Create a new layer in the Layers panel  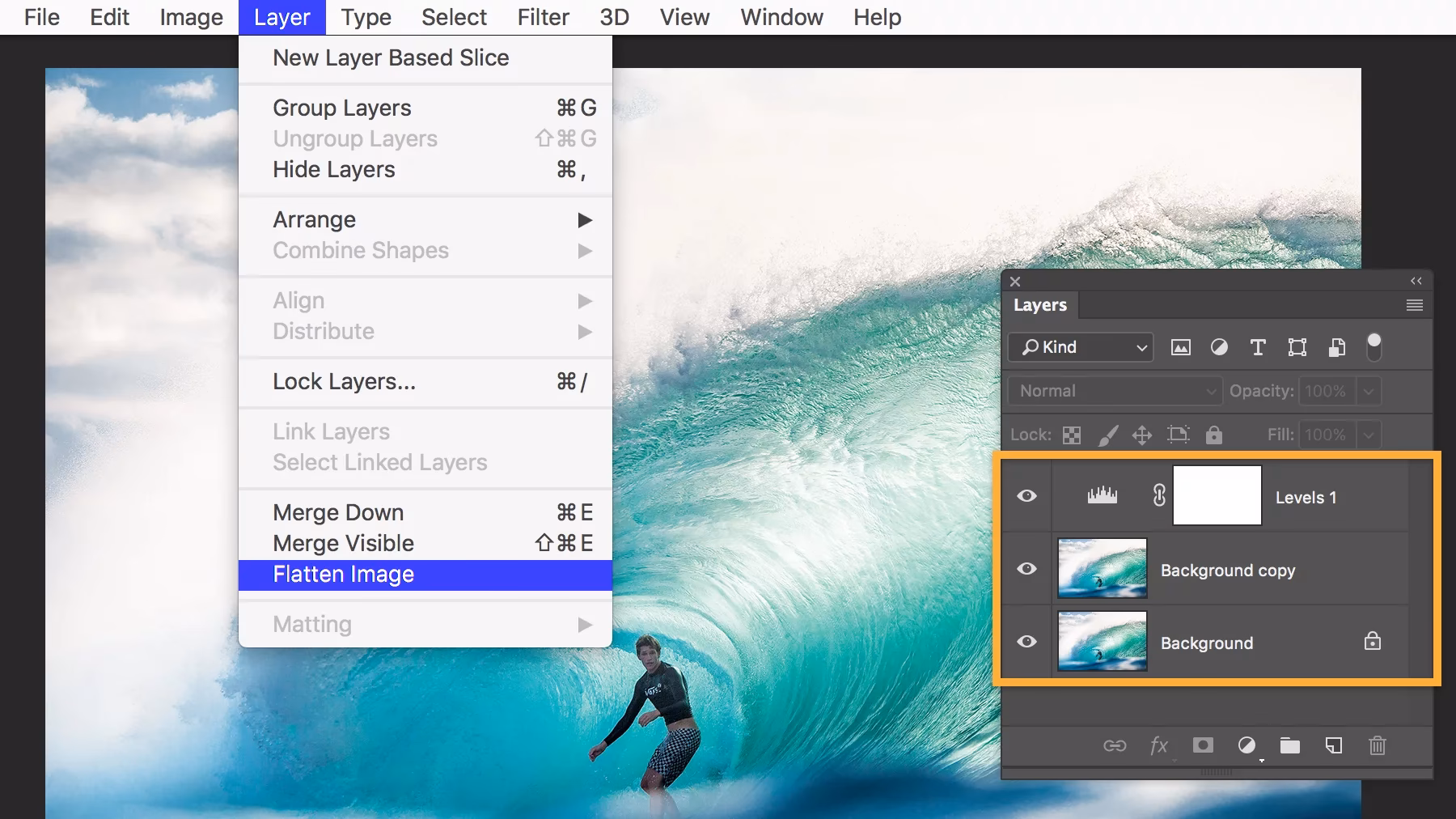coord(1334,746)
